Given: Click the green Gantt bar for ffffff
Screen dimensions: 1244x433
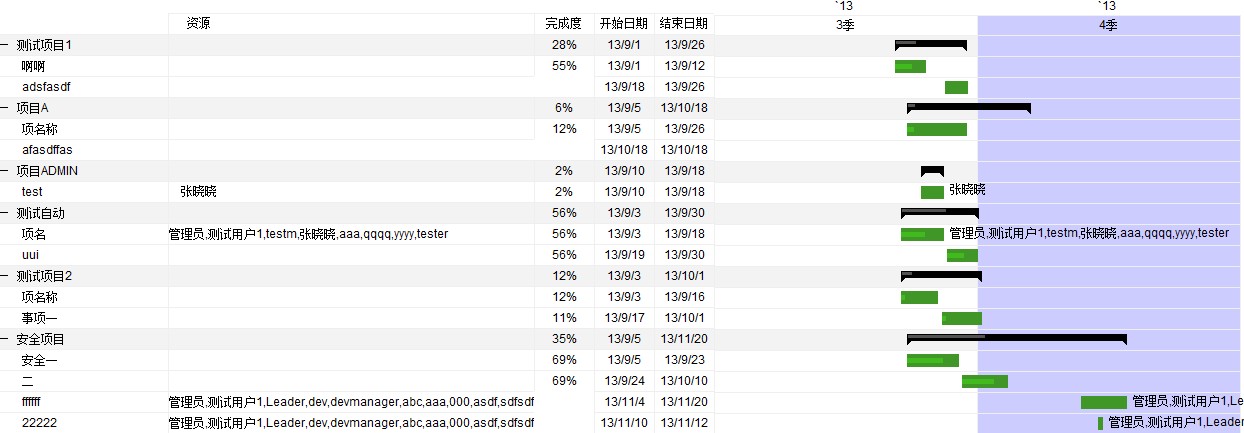Looking at the screenshot, I should point(1104,402).
